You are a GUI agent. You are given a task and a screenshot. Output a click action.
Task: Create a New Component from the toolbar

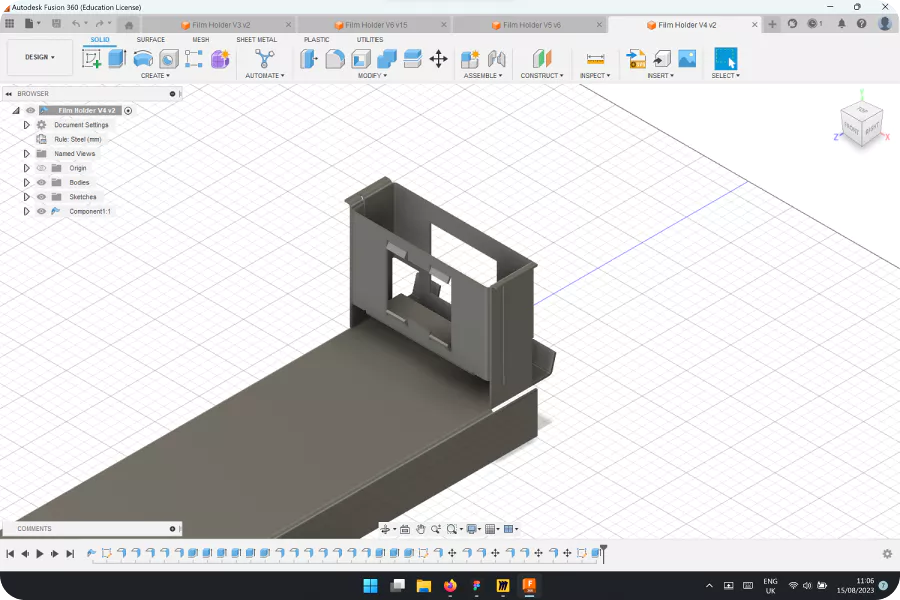(470, 59)
